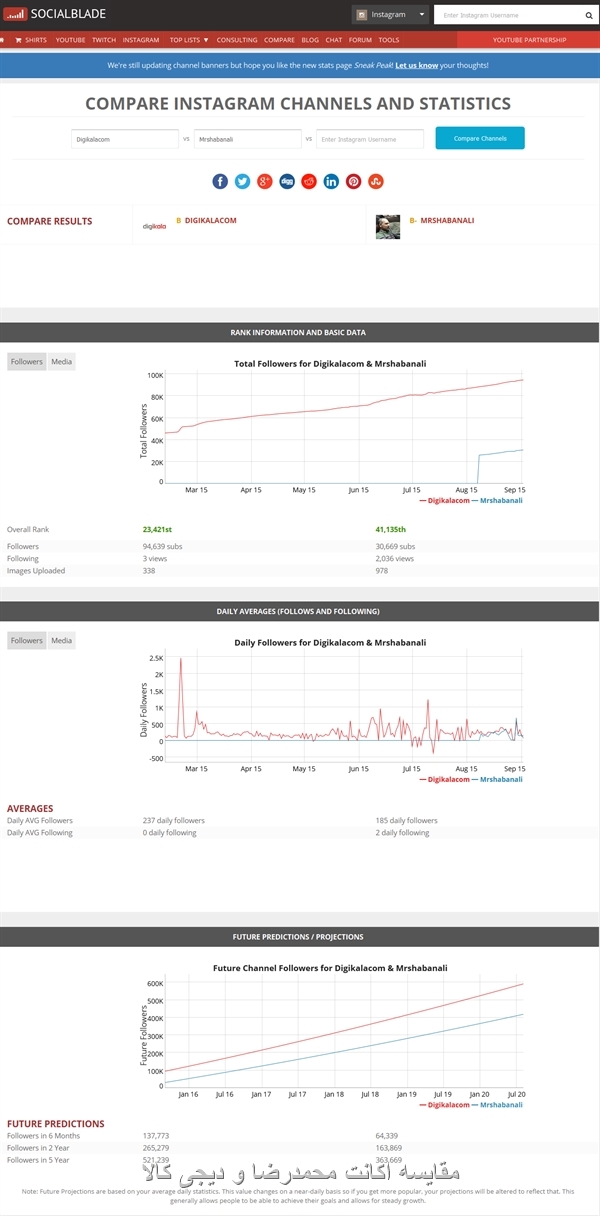Click the '23,421st' overall rank value
Viewport: 600px width, 1216px height.
(x=158, y=529)
